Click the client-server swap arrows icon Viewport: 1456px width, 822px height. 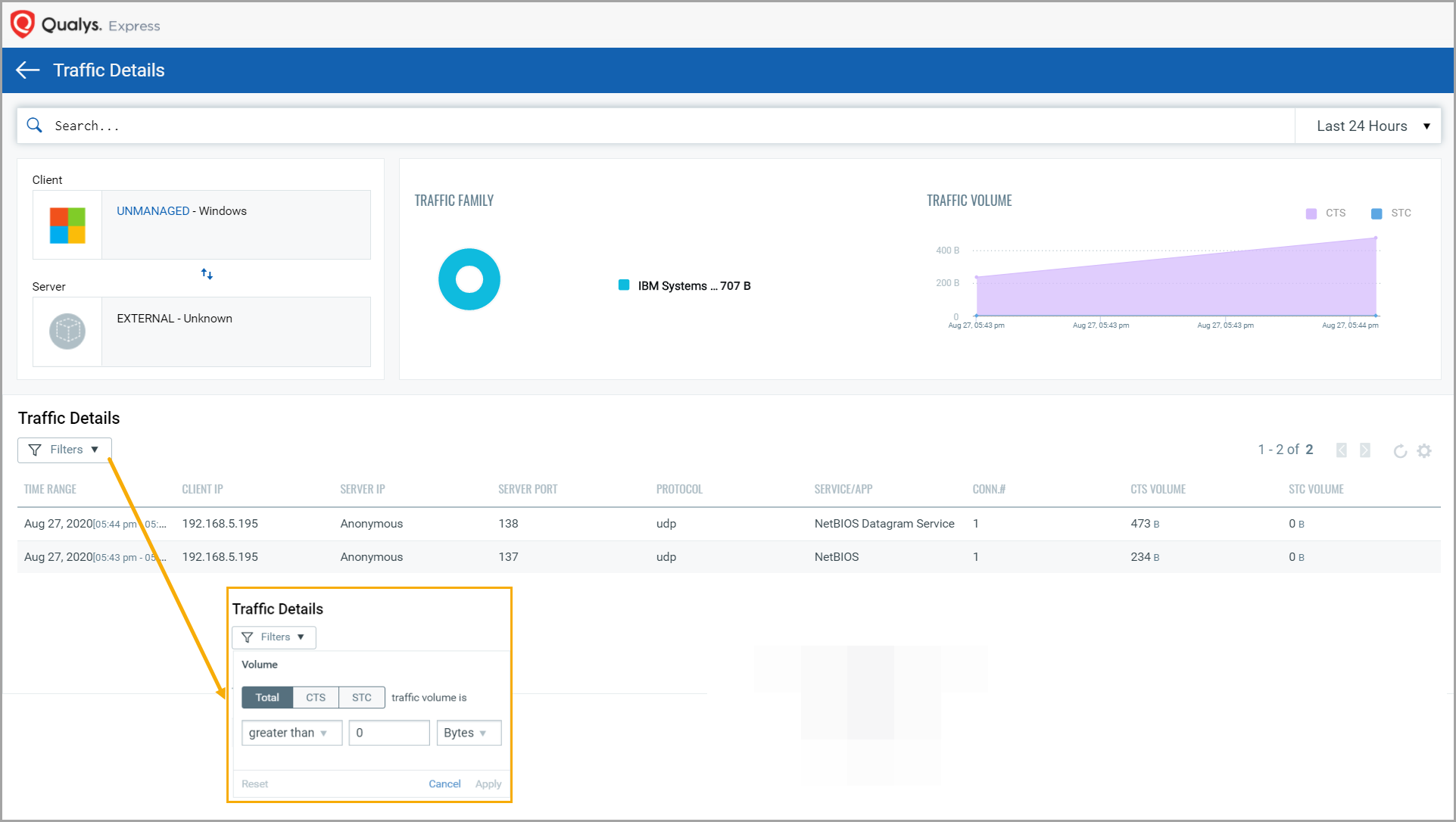click(207, 274)
